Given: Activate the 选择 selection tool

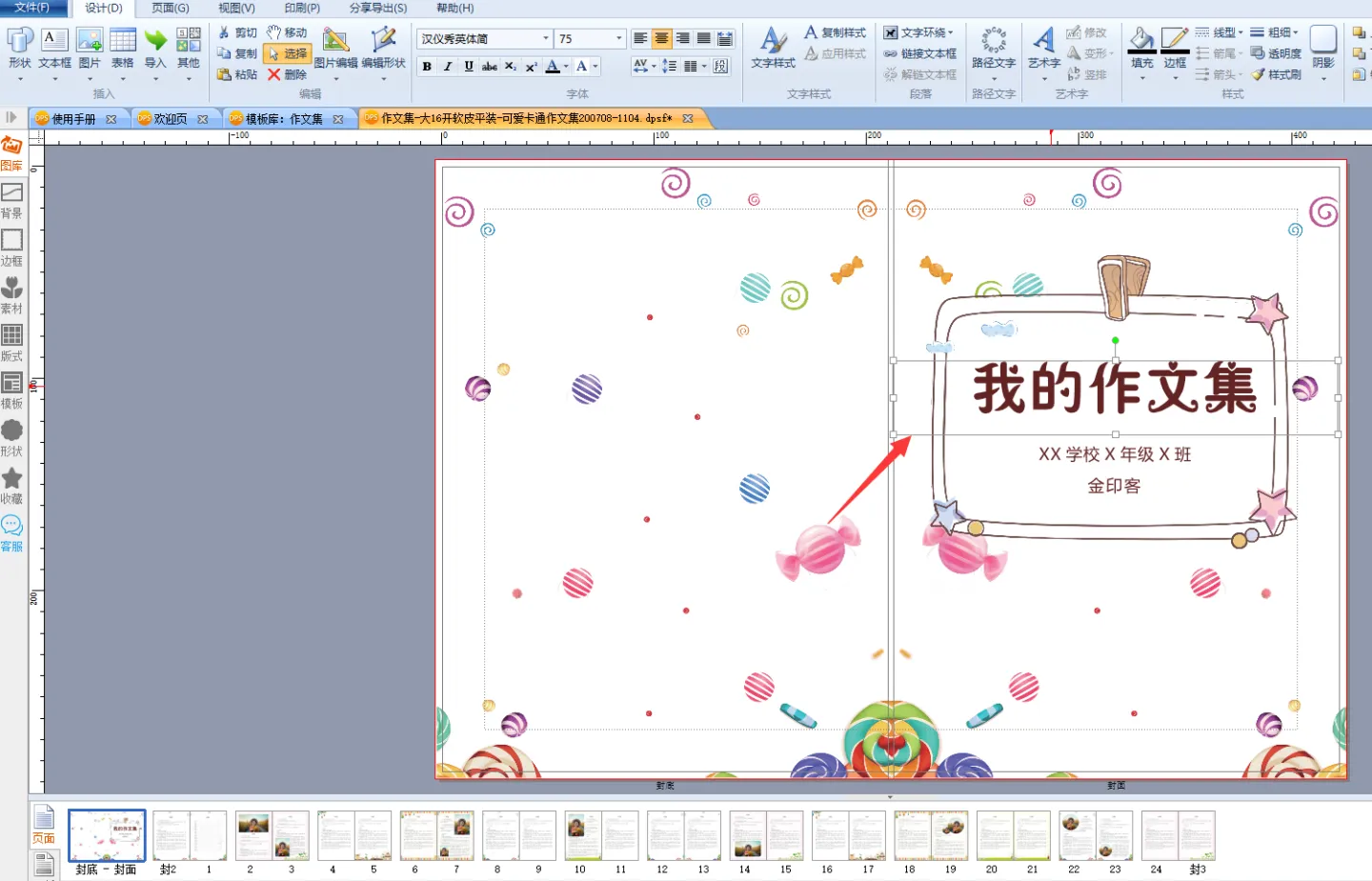Looking at the screenshot, I should point(287,53).
